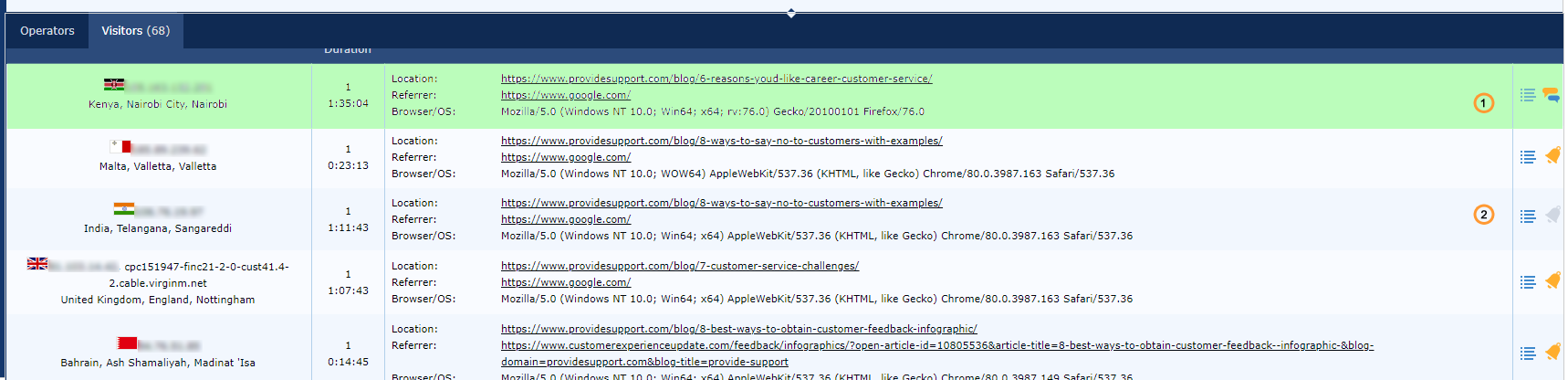
Task: Select 'United Kingdom, England, Nottingham' text
Action: (158, 300)
